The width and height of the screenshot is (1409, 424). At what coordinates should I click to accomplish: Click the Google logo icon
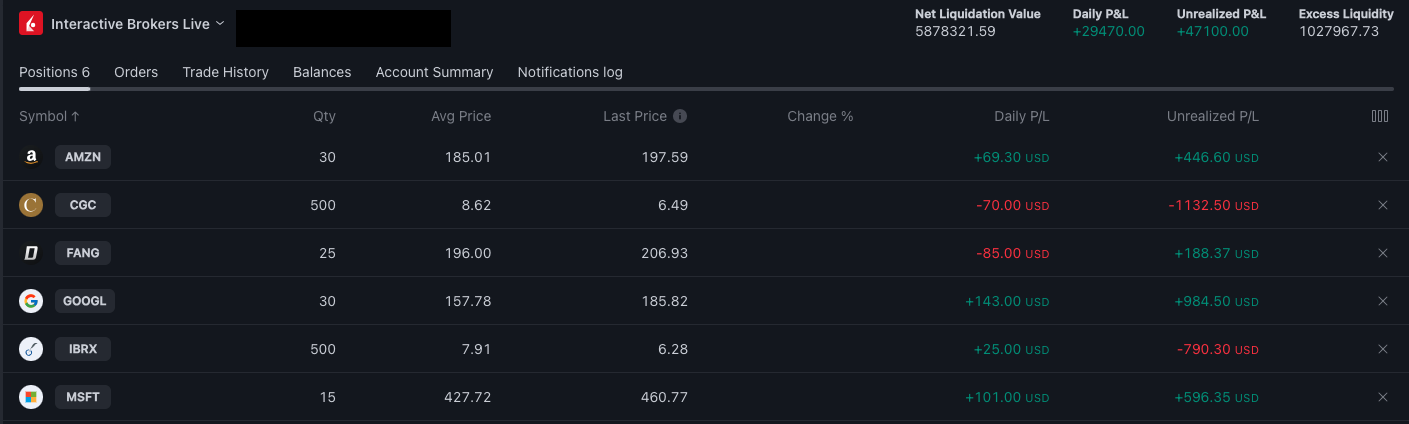31,301
